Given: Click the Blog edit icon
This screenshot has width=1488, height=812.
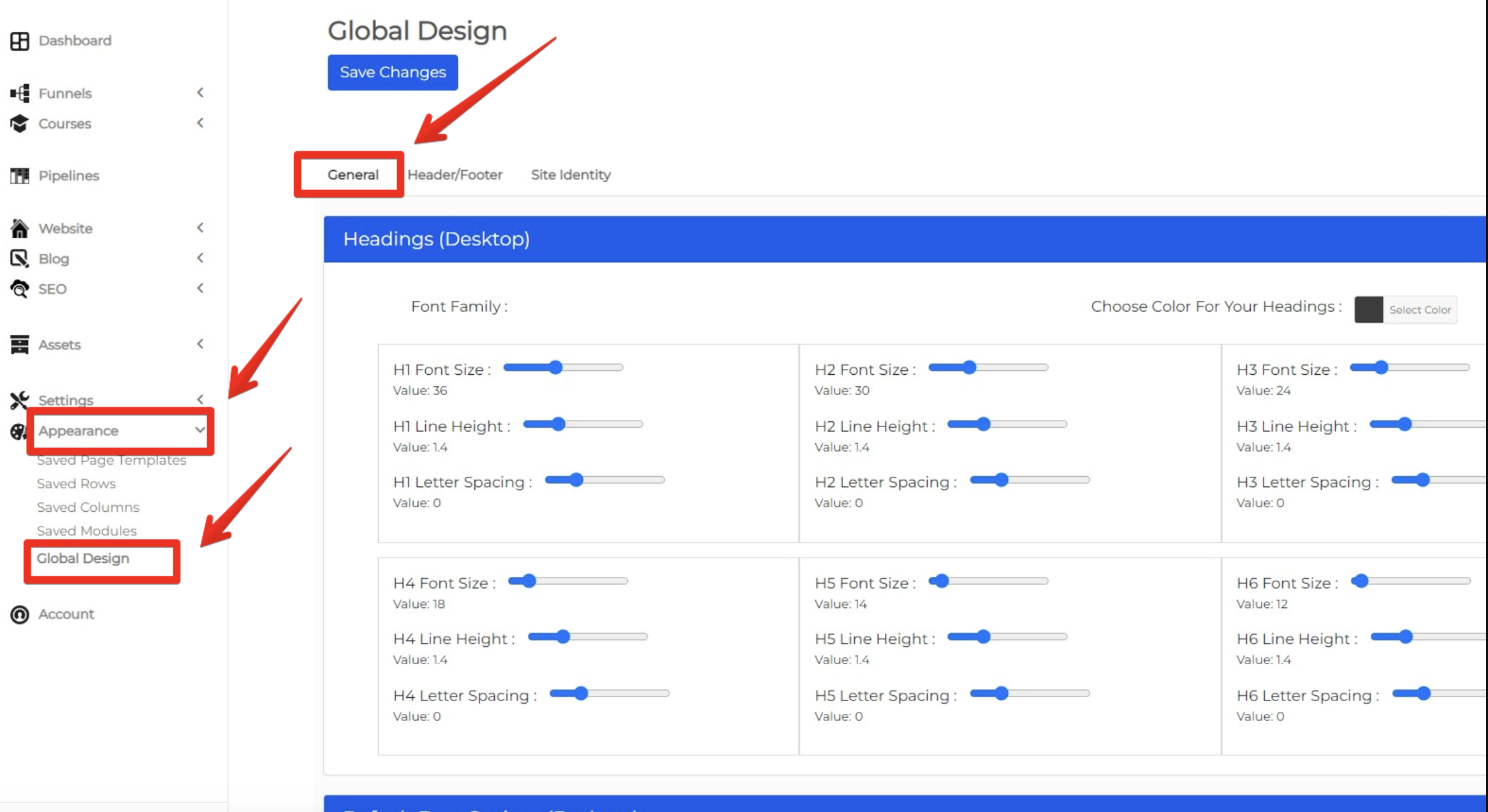Looking at the screenshot, I should click(x=20, y=258).
